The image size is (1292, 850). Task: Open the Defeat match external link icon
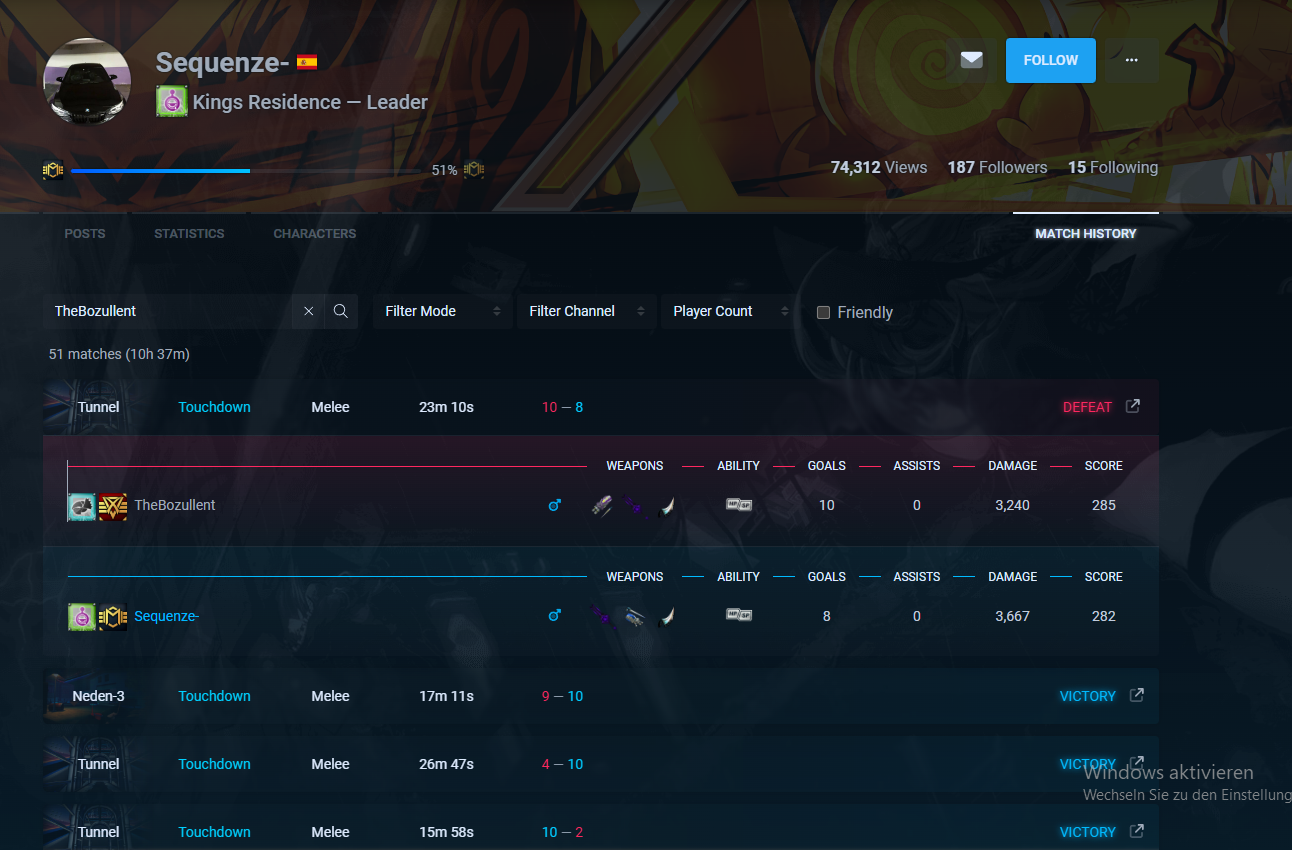[x=1133, y=406]
